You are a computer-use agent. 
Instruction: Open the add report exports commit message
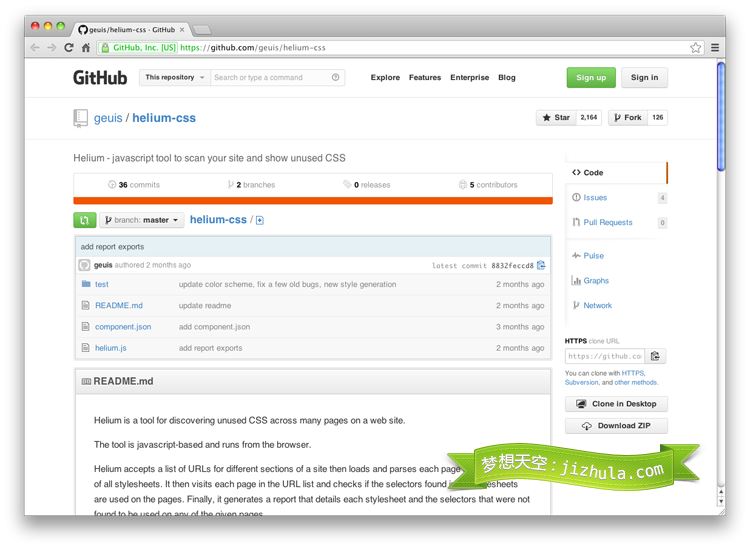112,247
